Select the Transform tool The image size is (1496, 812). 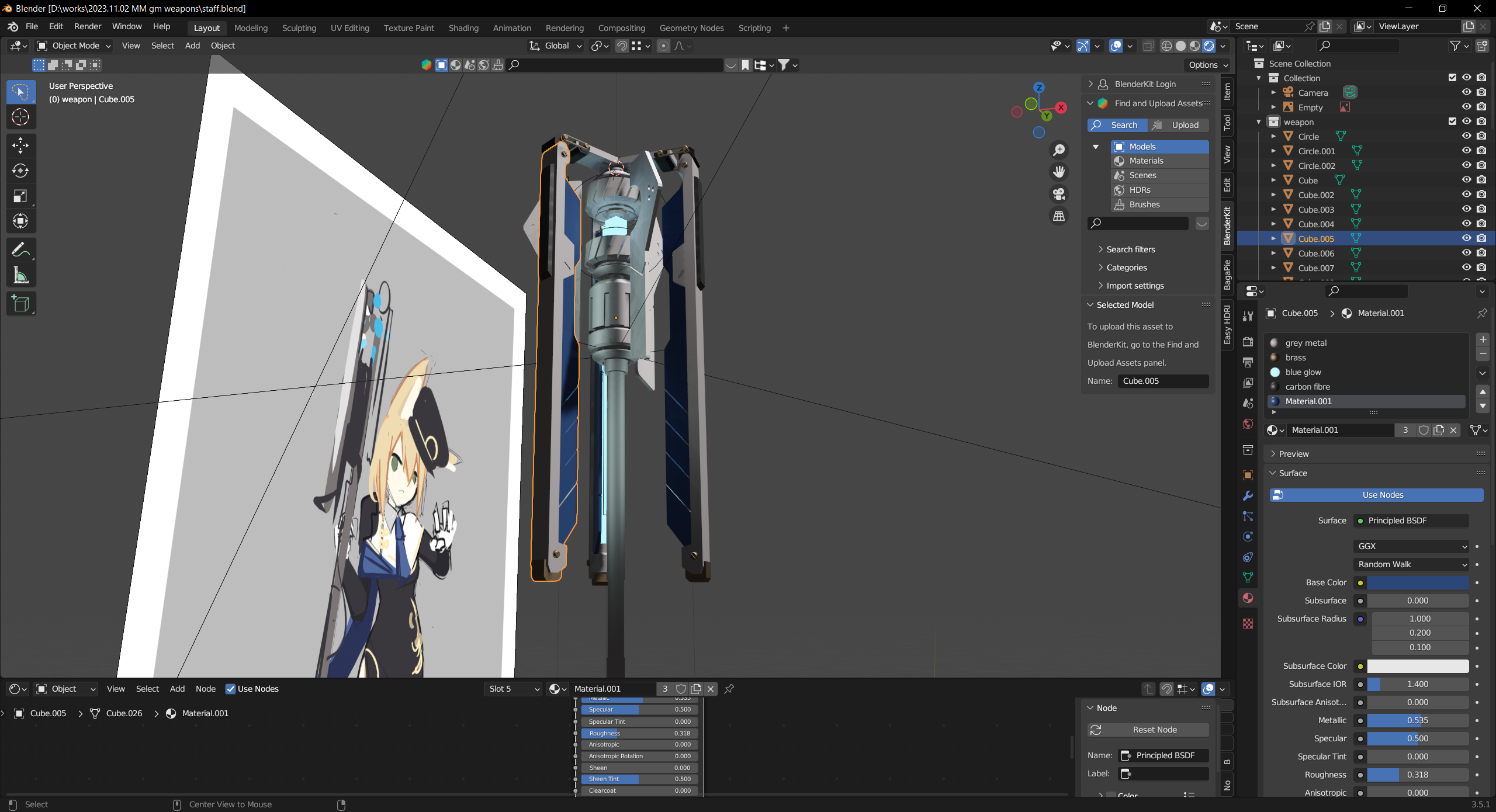(20, 221)
